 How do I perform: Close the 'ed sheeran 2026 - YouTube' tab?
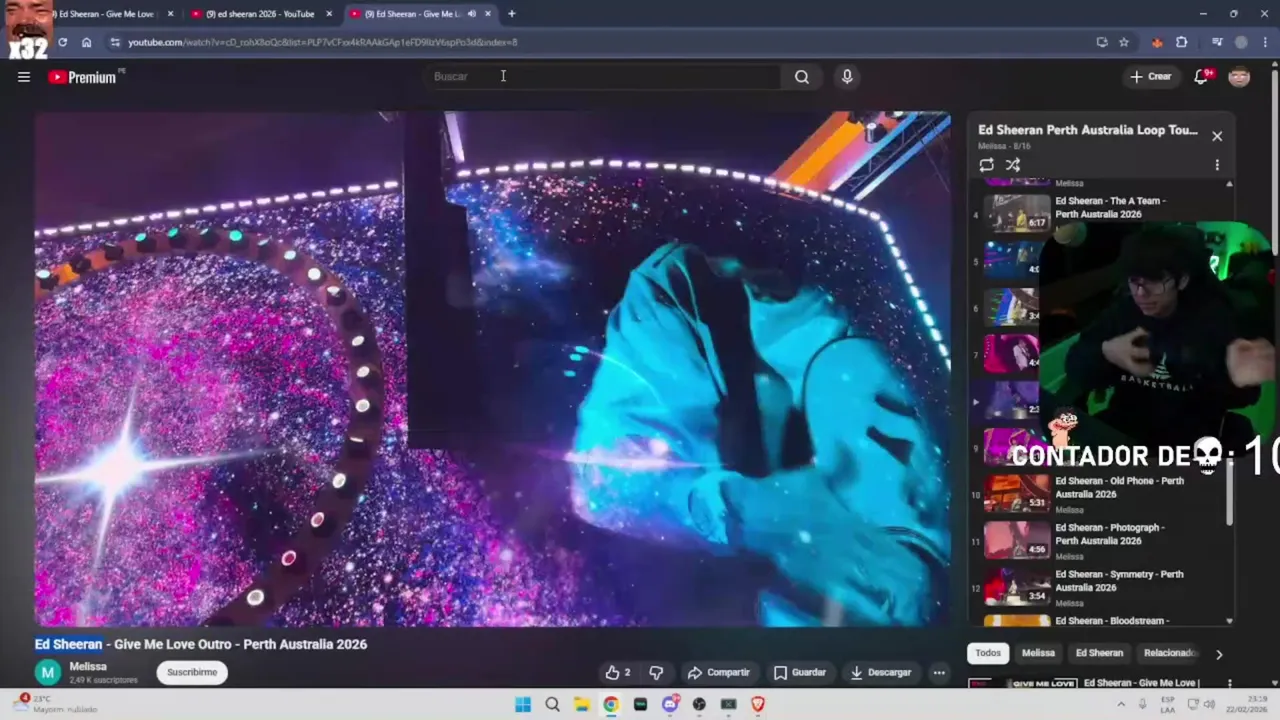[x=329, y=14]
